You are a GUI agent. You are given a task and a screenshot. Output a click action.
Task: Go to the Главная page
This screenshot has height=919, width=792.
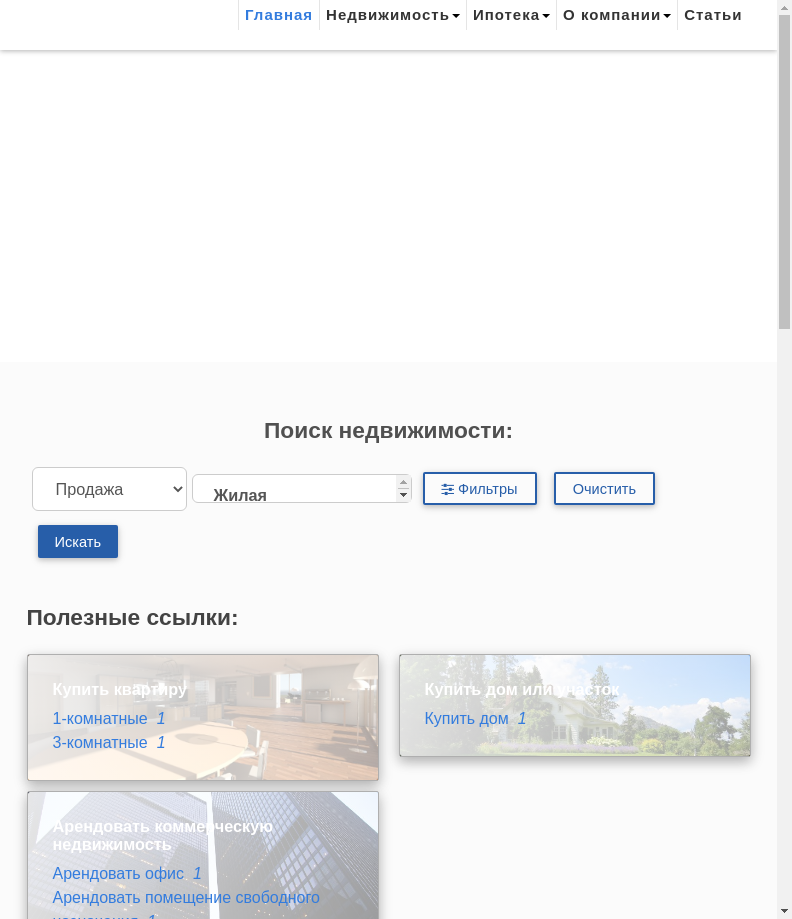pyautogui.click(x=278, y=15)
